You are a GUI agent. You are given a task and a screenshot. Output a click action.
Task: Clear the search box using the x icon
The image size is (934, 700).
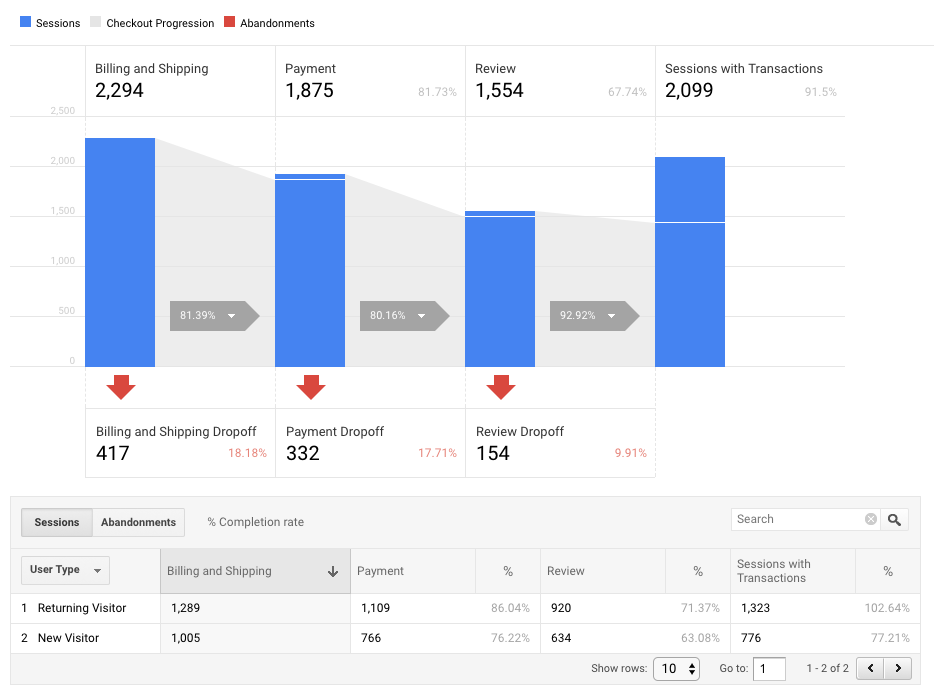(870, 520)
